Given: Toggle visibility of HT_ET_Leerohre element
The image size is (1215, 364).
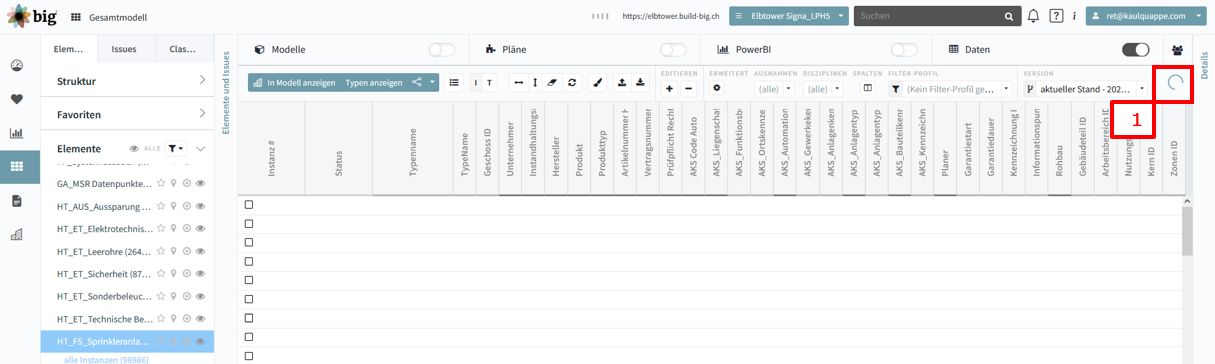Looking at the screenshot, I should (200, 252).
